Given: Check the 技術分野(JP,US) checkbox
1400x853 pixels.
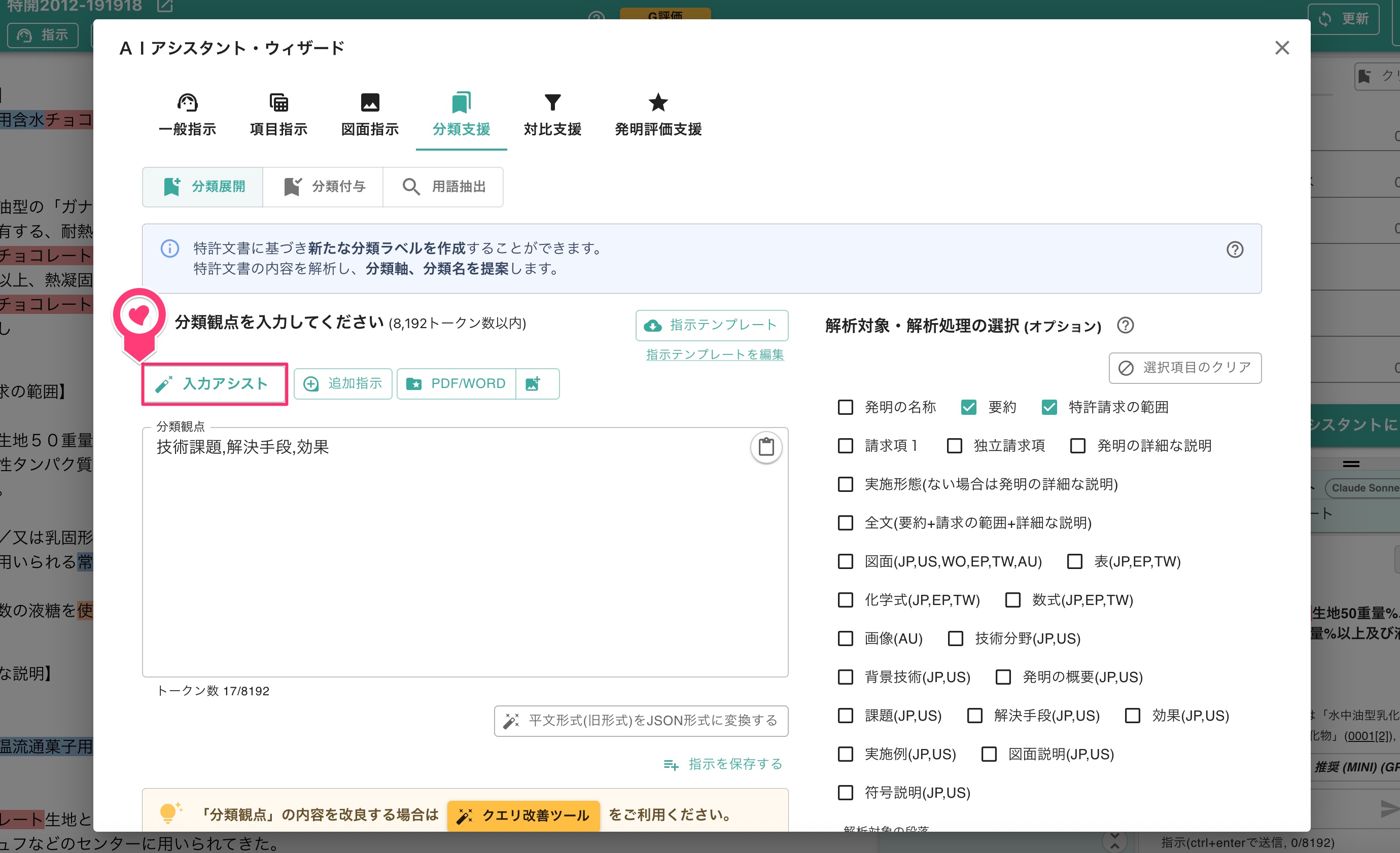Looking at the screenshot, I should 956,639.
